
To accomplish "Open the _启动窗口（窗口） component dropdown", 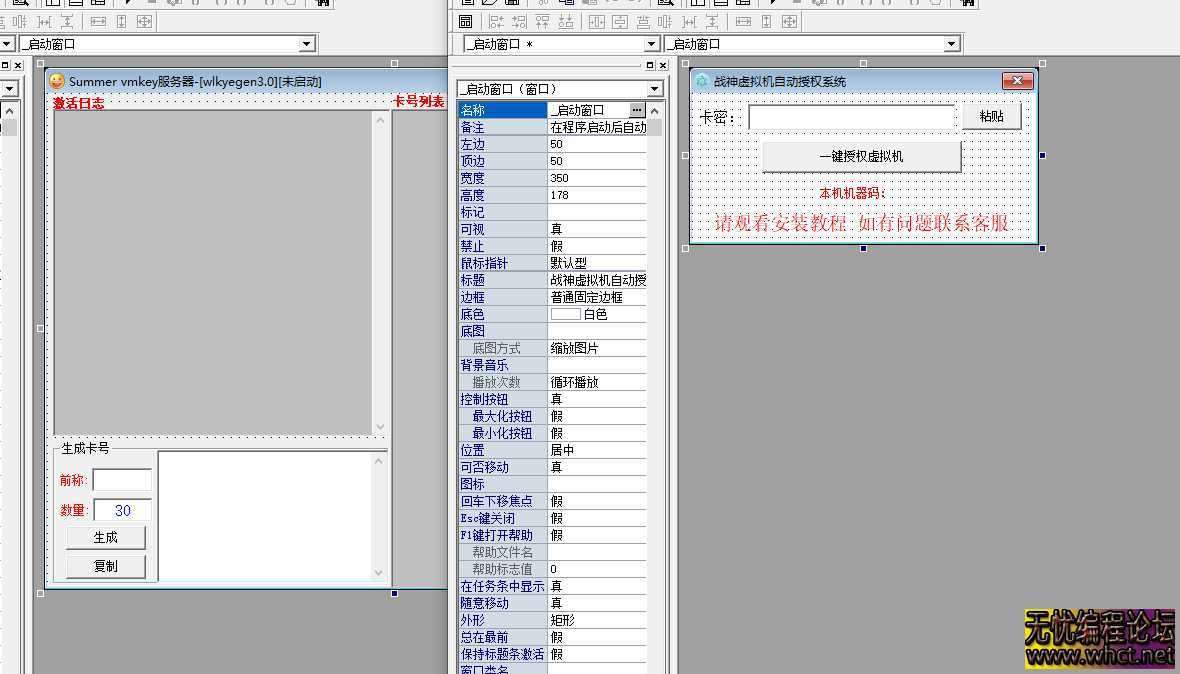I will (x=655, y=89).
